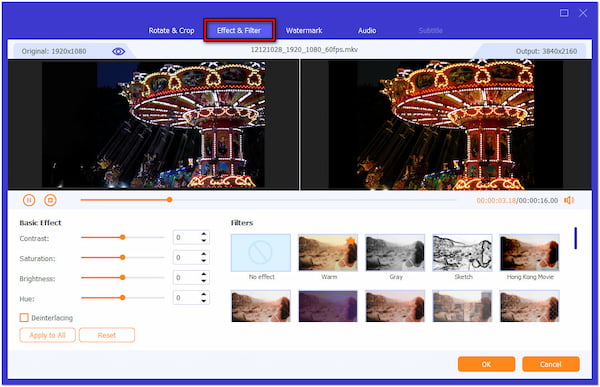The height and width of the screenshot is (387, 600).
Task: Click the playback progress bar handle
Action: tap(170, 200)
